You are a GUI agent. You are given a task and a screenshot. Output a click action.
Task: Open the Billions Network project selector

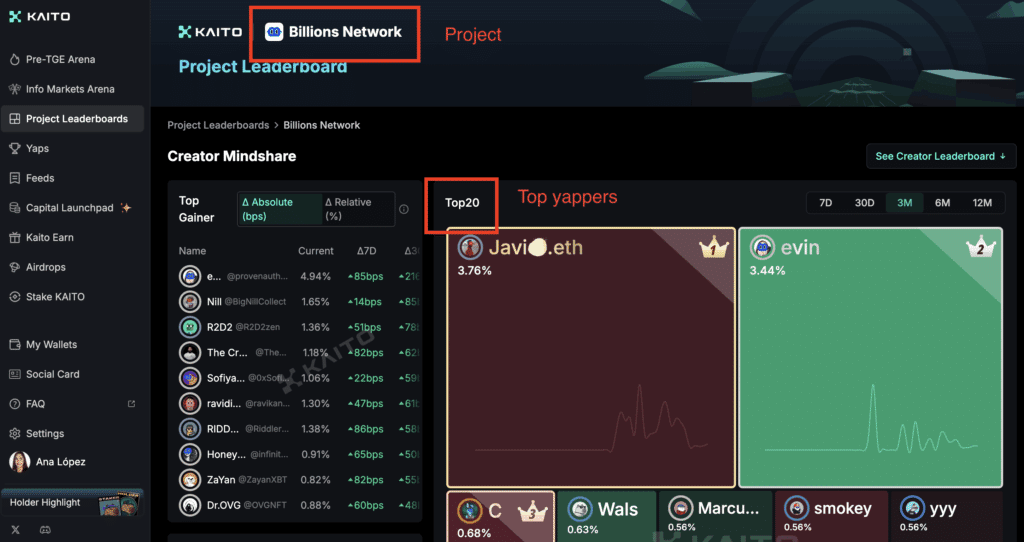click(x=334, y=32)
